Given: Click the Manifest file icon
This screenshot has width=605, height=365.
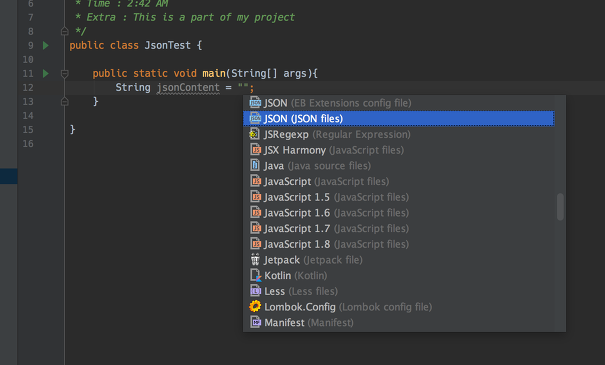Looking at the screenshot, I should coord(255,323).
